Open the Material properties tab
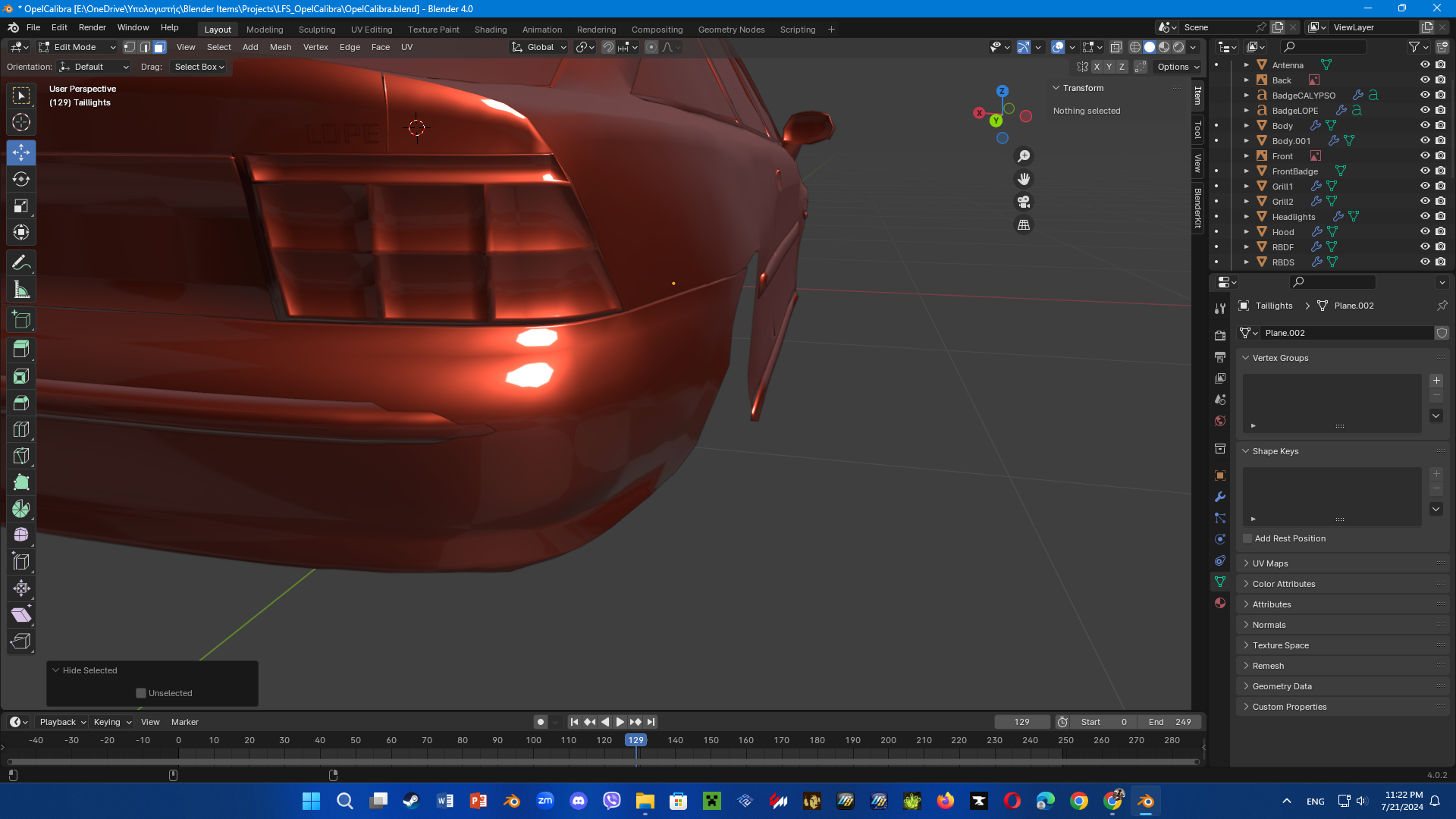This screenshot has height=819, width=1456. tap(1220, 603)
